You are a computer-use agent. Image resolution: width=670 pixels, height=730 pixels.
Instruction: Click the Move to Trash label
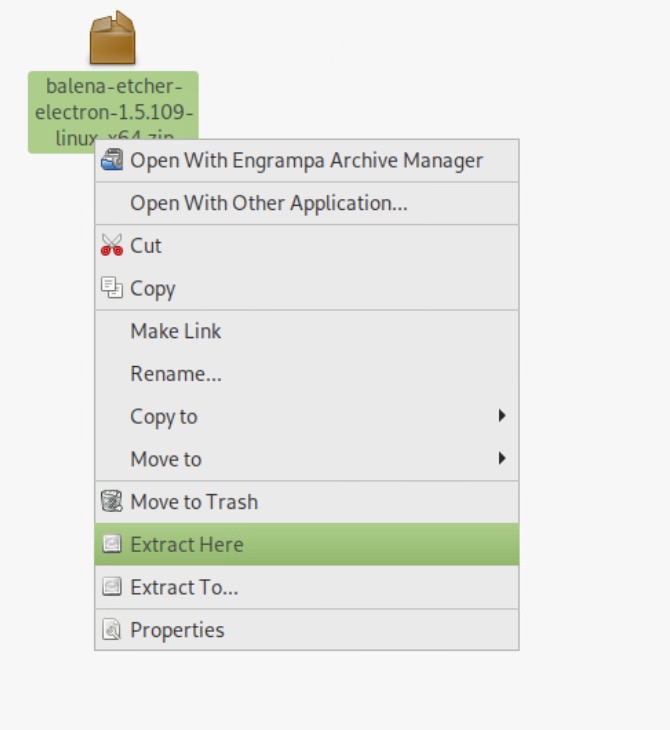(x=194, y=502)
